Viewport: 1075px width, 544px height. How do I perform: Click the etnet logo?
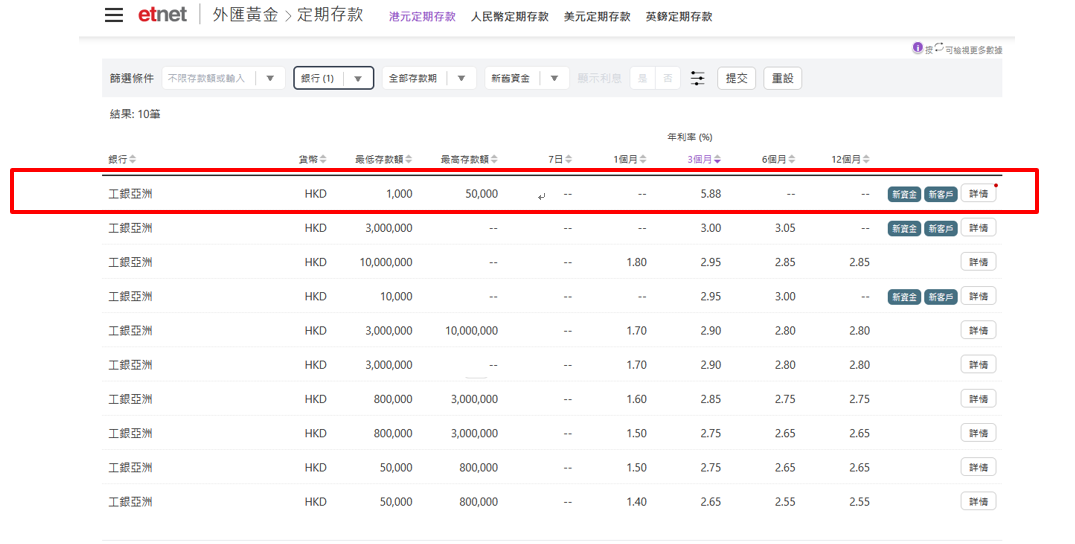[162, 14]
